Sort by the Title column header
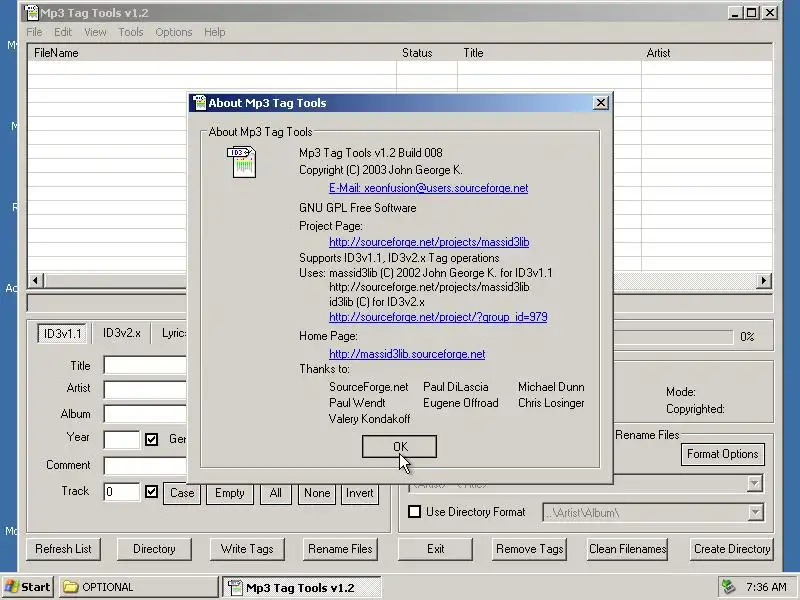 549,53
